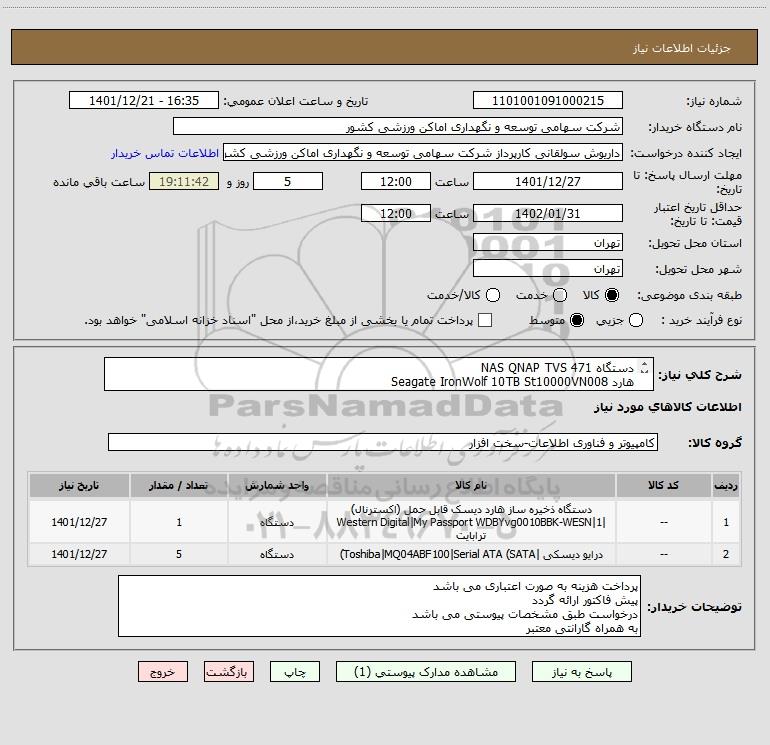
Task: Click the buyer organization name field
Action: 398,127
